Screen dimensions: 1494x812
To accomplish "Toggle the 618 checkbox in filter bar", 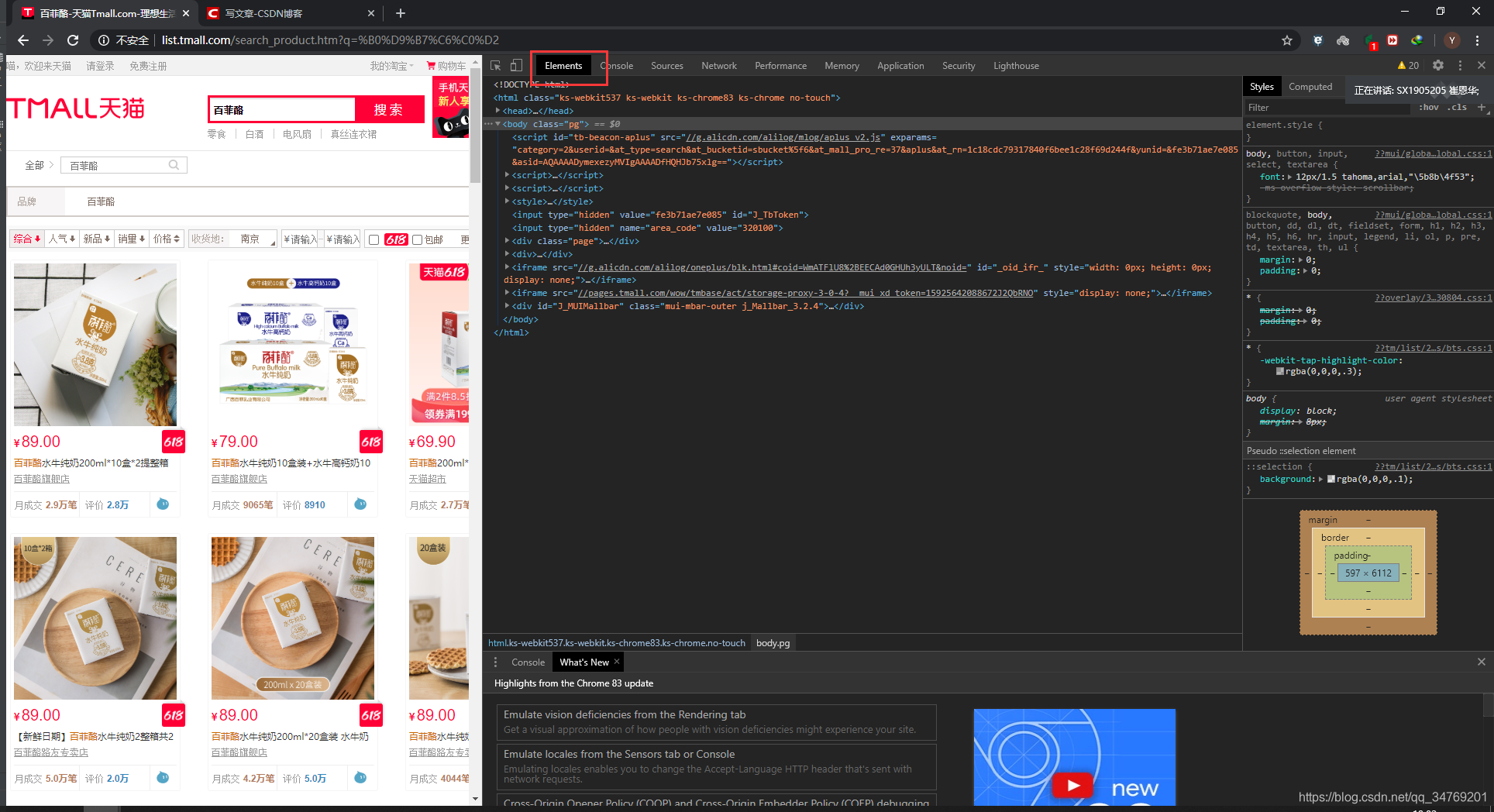I will click(x=375, y=239).
